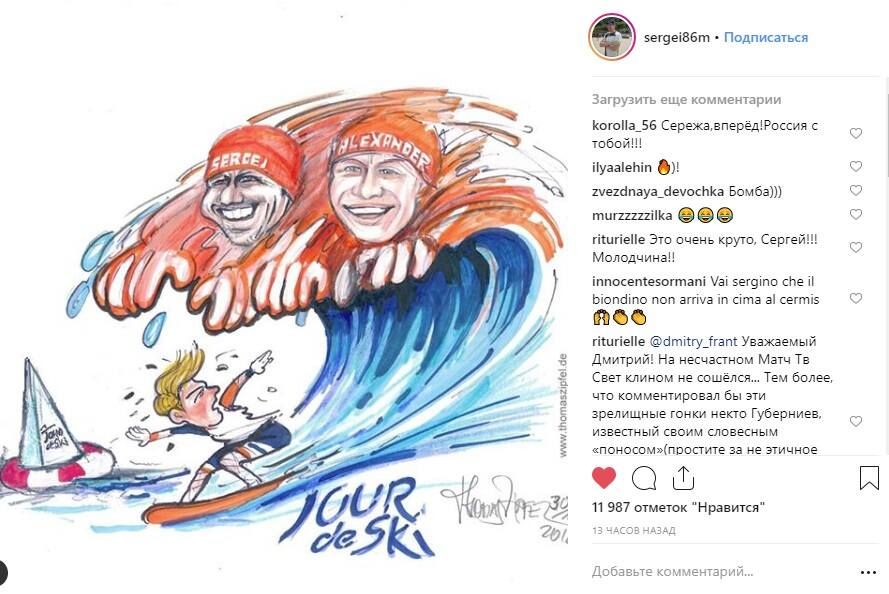Like murzzzzzilka's comment heart
This screenshot has width=889, height=594.
[856, 214]
